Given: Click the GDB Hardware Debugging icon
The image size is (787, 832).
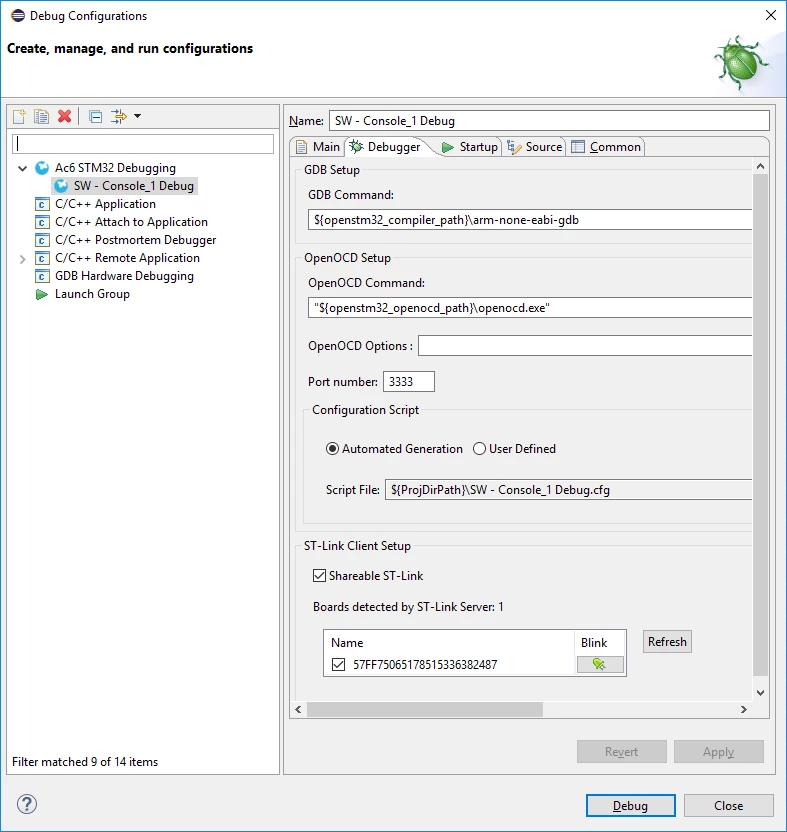Looking at the screenshot, I should coord(42,276).
